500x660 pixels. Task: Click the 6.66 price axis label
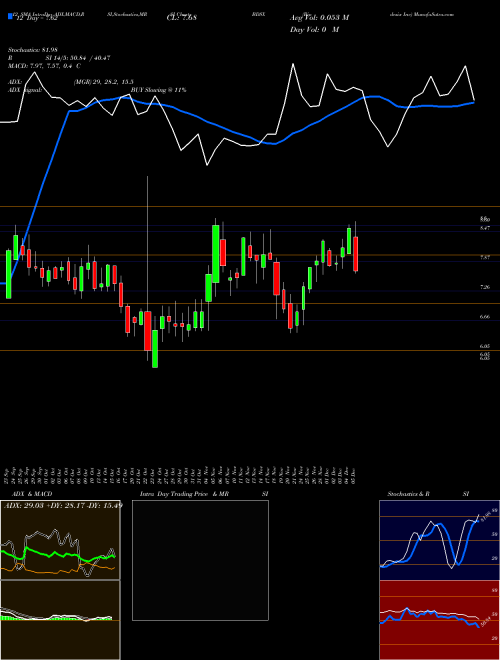(484, 317)
